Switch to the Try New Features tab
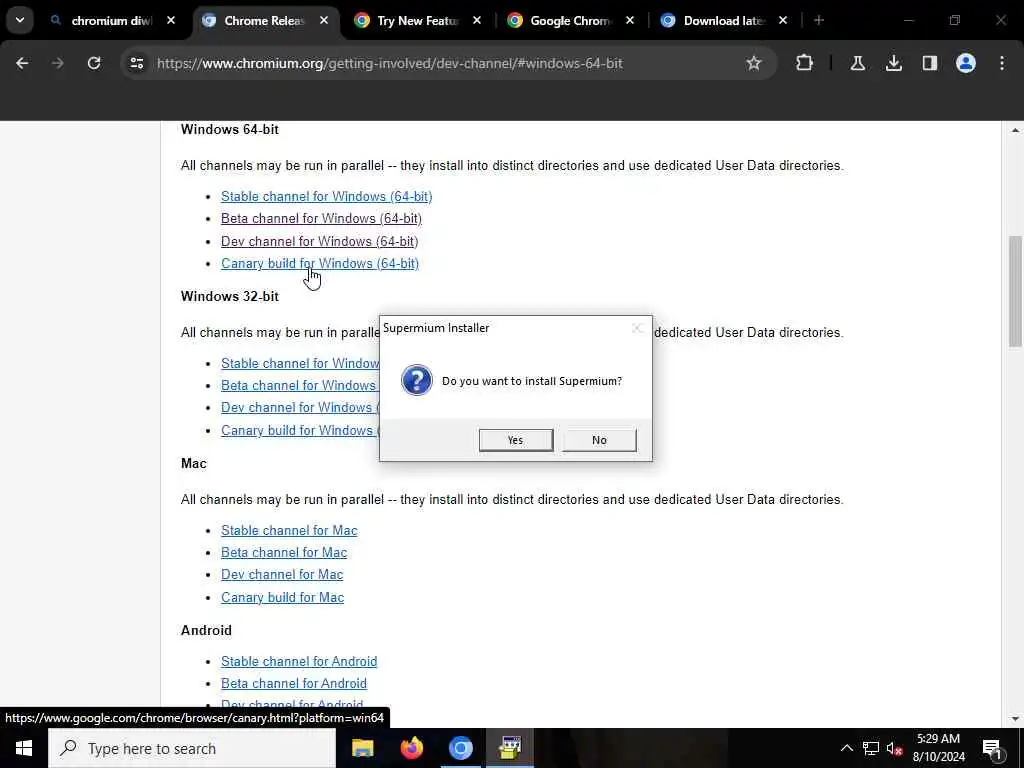This screenshot has width=1024, height=768. (x=417, y=20)
